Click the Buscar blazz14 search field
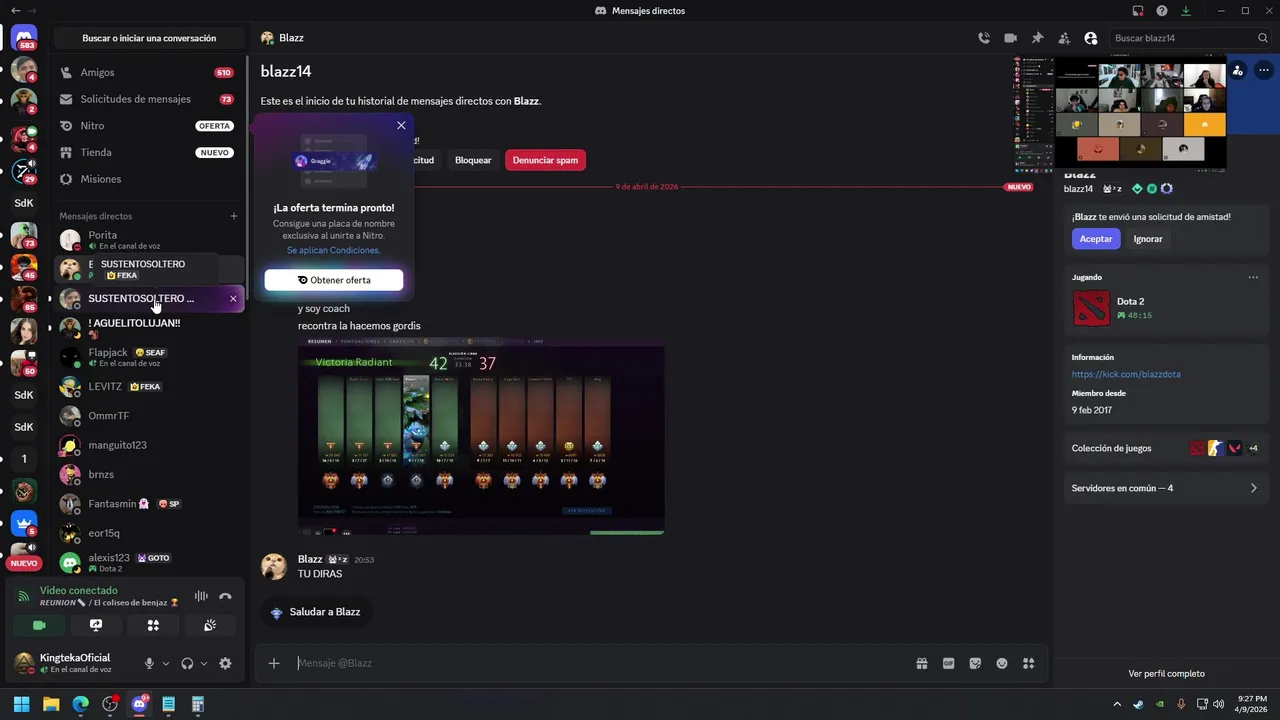Image resolution: width=1280 pixels, height=720 pixels. pyautogui.click(x=1190, y=38)
